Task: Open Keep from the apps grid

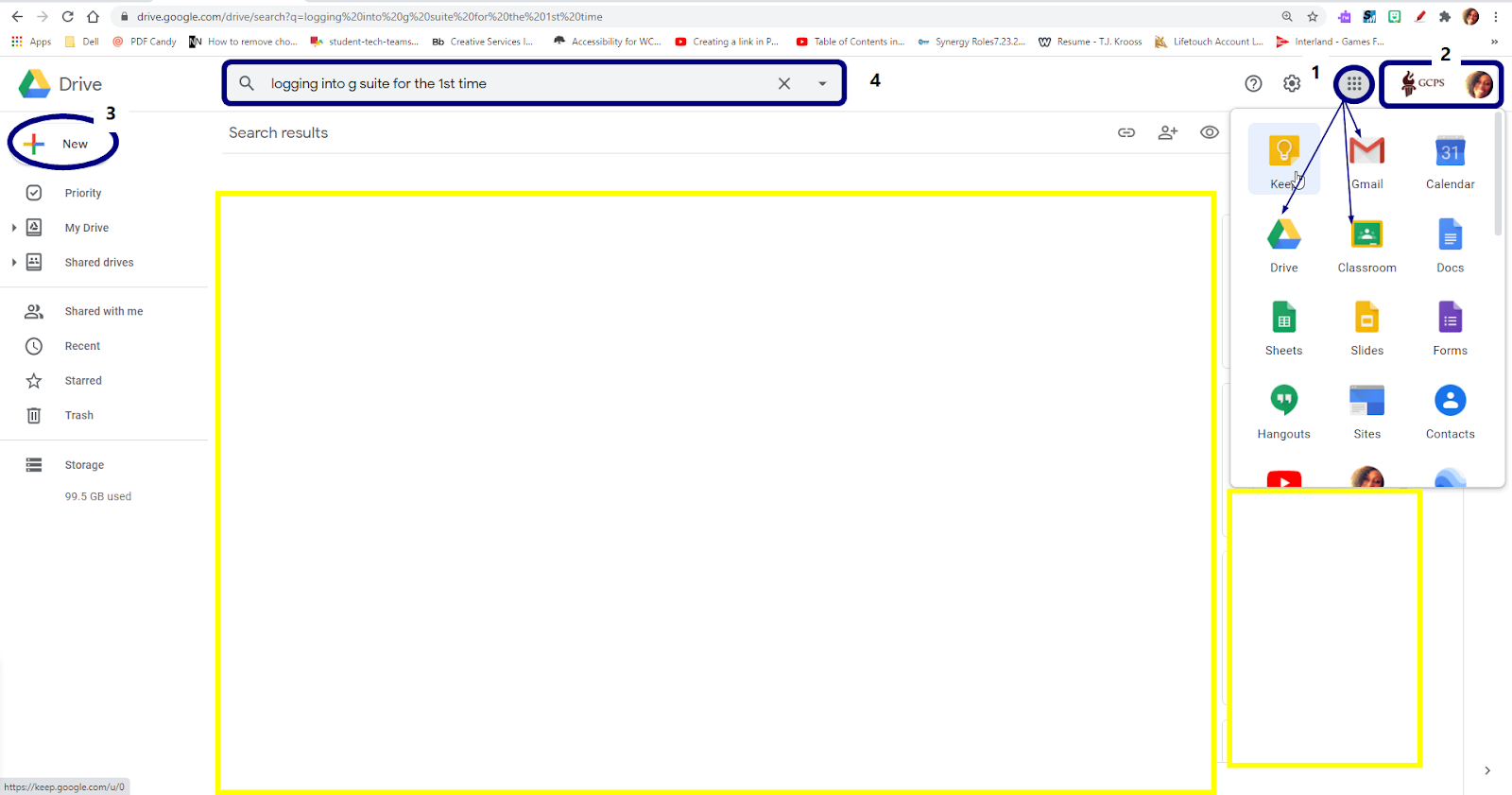Action: [1283, 159]
